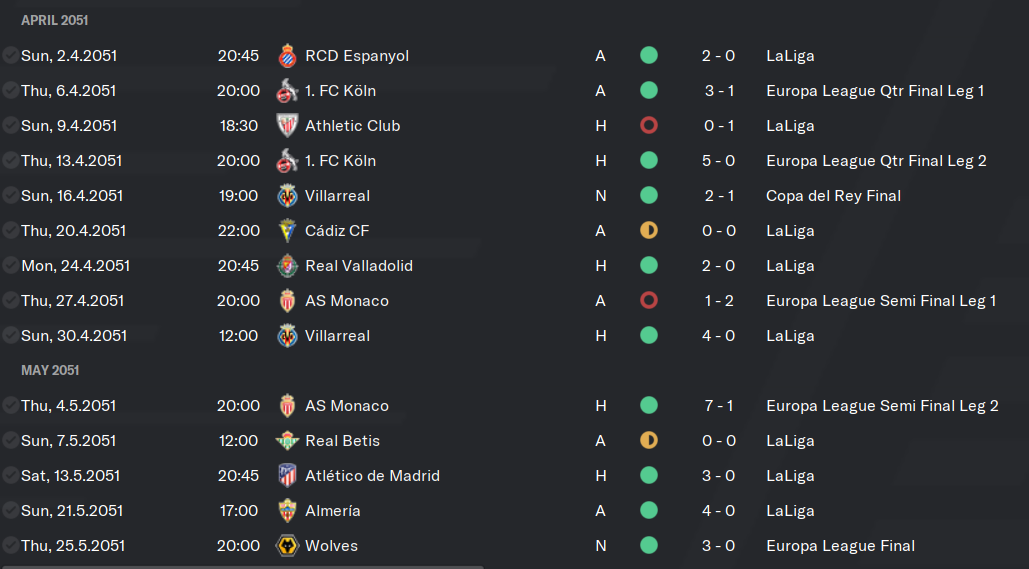Click the orange draw indicator for Cádiz CF
1029x569 pixels.
tap(649, 230)
